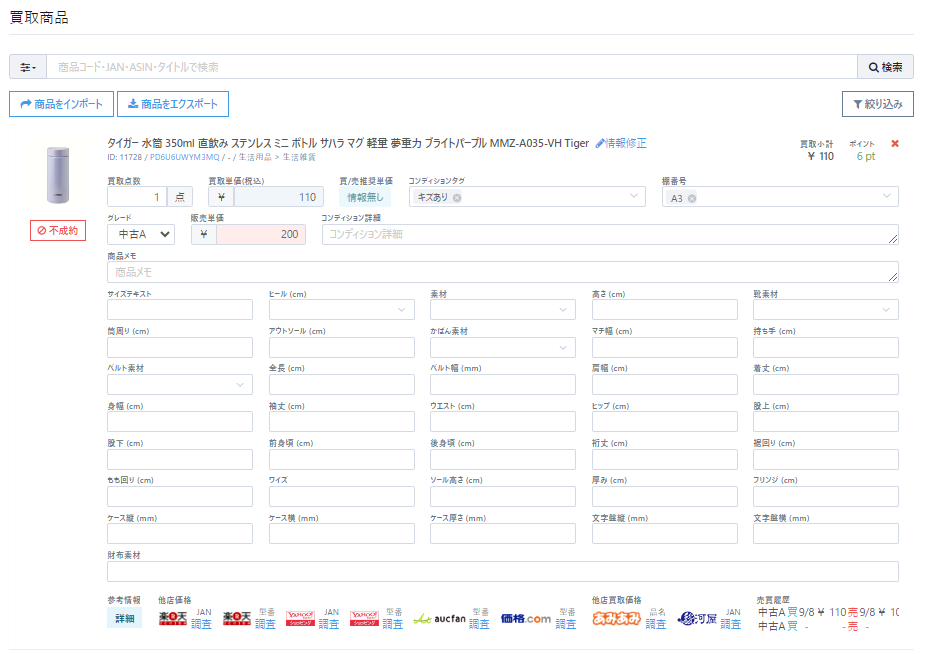Click the 持ち手 (cm) input field
Image resolution: width=926 pixels, height=654 pixels.
pos(826,347)
